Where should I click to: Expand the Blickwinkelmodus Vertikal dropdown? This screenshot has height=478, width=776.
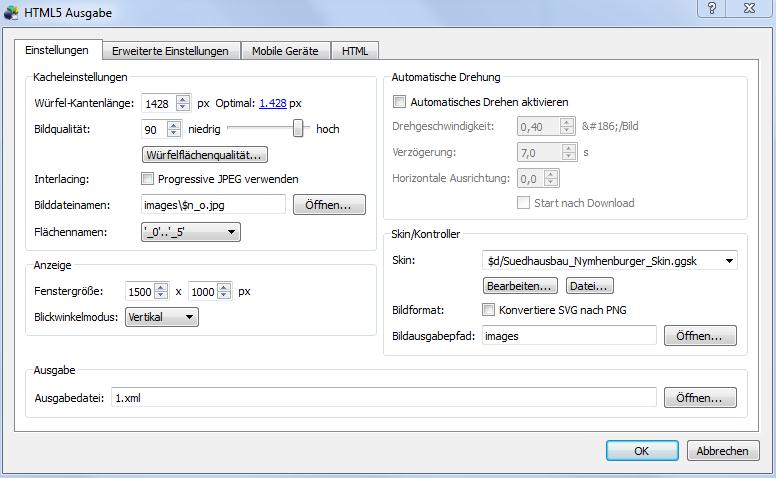coord(161,317)
